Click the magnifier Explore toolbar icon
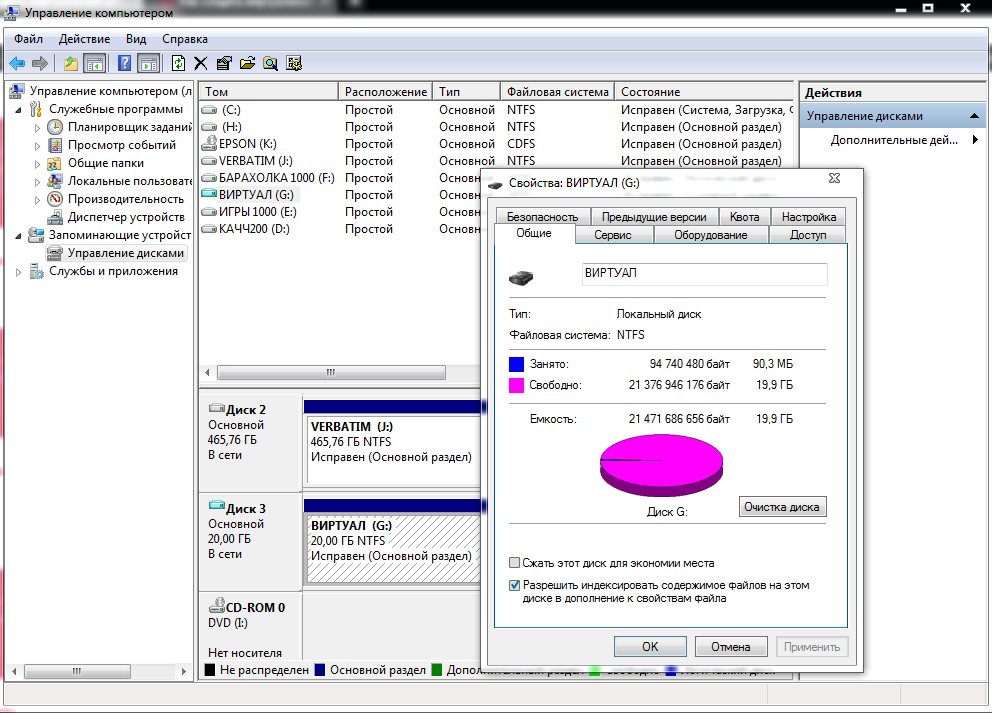The image size is (992, 713). point(271,63)
